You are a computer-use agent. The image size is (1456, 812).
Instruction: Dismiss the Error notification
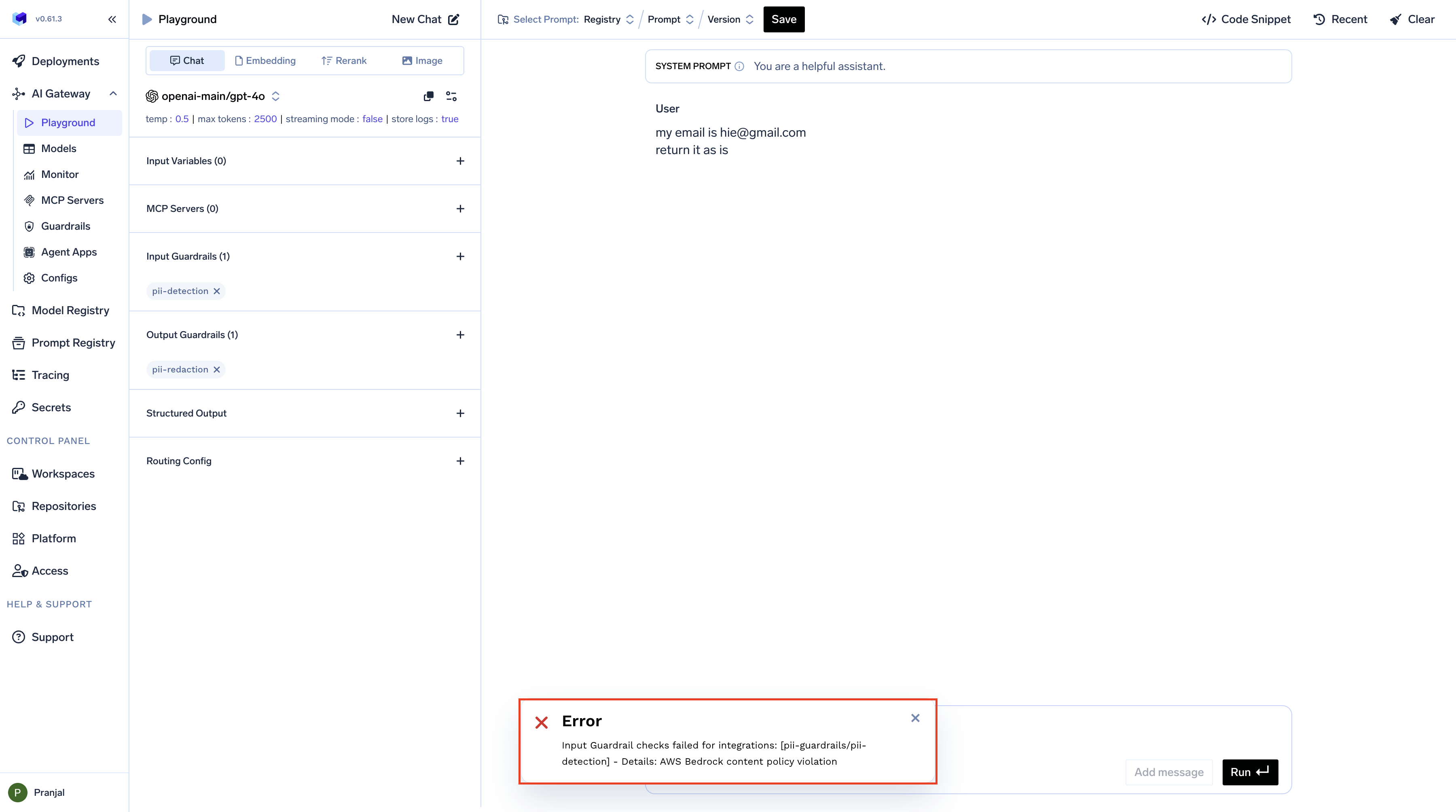coord(915,718)
